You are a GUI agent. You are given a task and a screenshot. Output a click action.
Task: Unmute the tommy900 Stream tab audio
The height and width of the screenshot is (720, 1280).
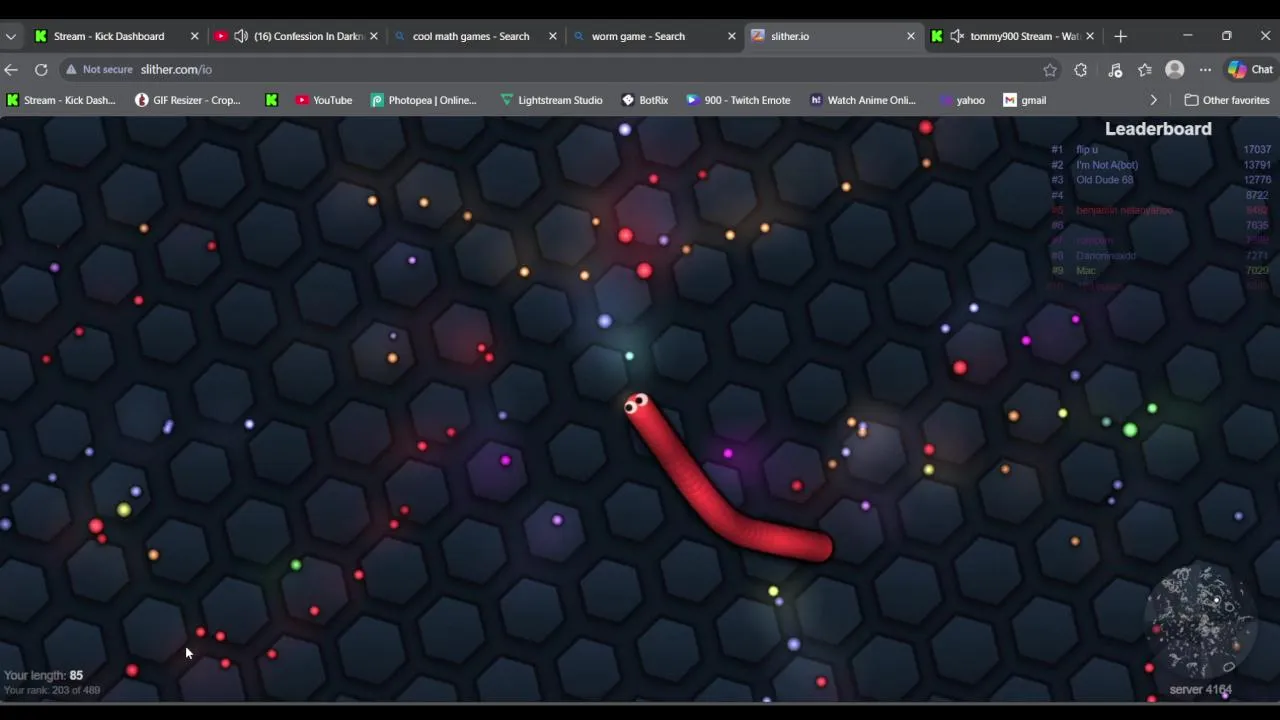coord(957,36)
